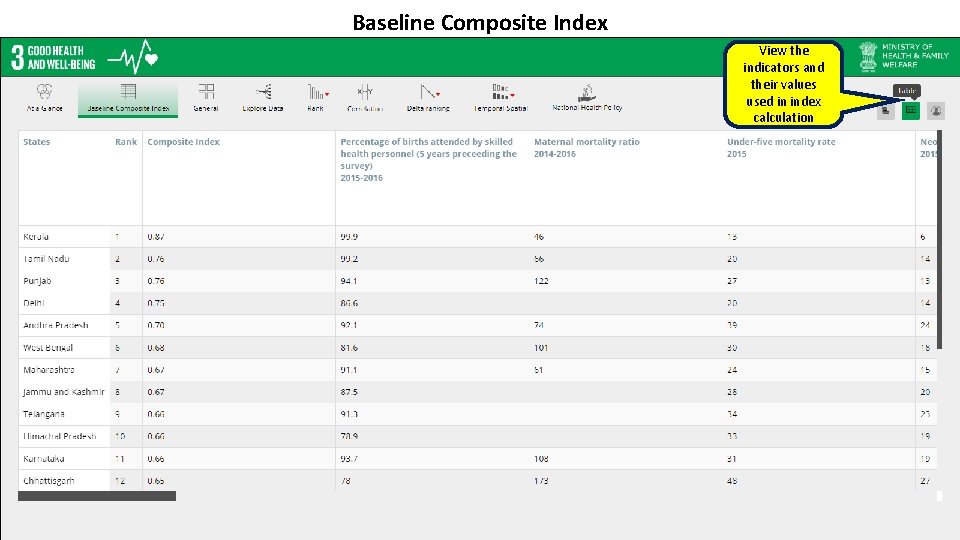Click the vertical scrollbar at table right
This screenshot has height=540, width=960.
(x=940, y=239)
